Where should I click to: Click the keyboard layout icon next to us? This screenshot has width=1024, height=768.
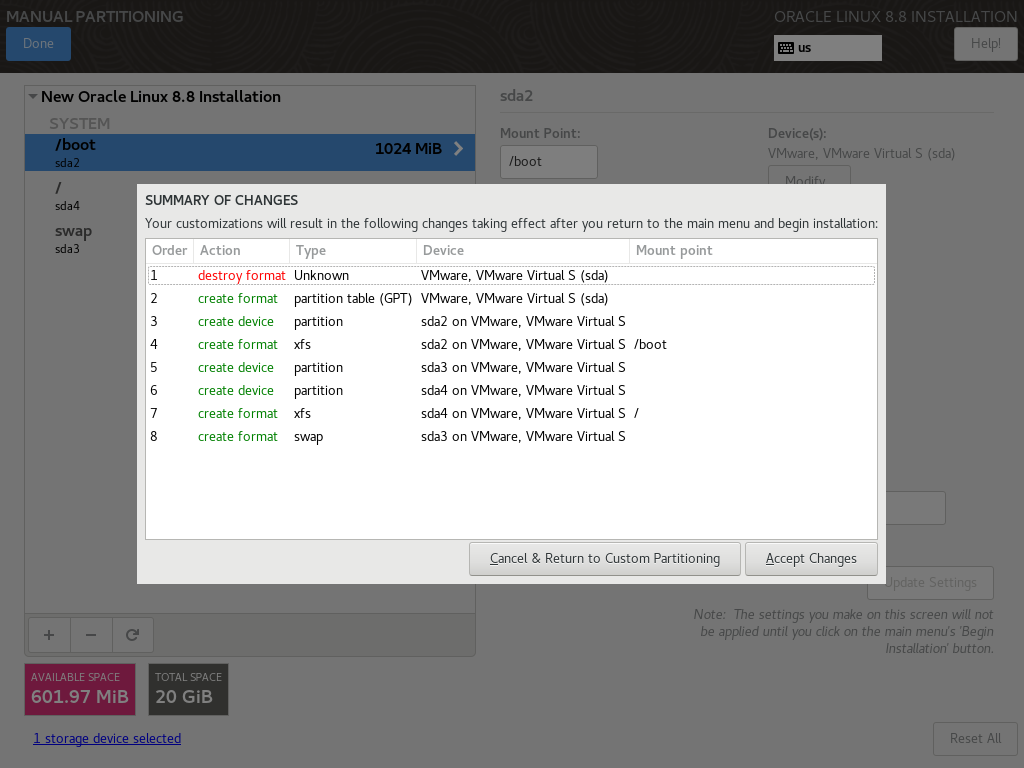786,48
